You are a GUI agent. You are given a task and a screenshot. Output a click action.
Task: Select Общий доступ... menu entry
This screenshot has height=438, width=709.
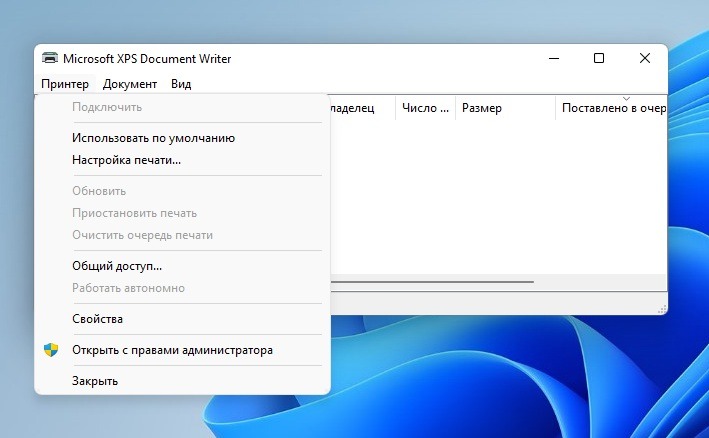coord(182,266)
